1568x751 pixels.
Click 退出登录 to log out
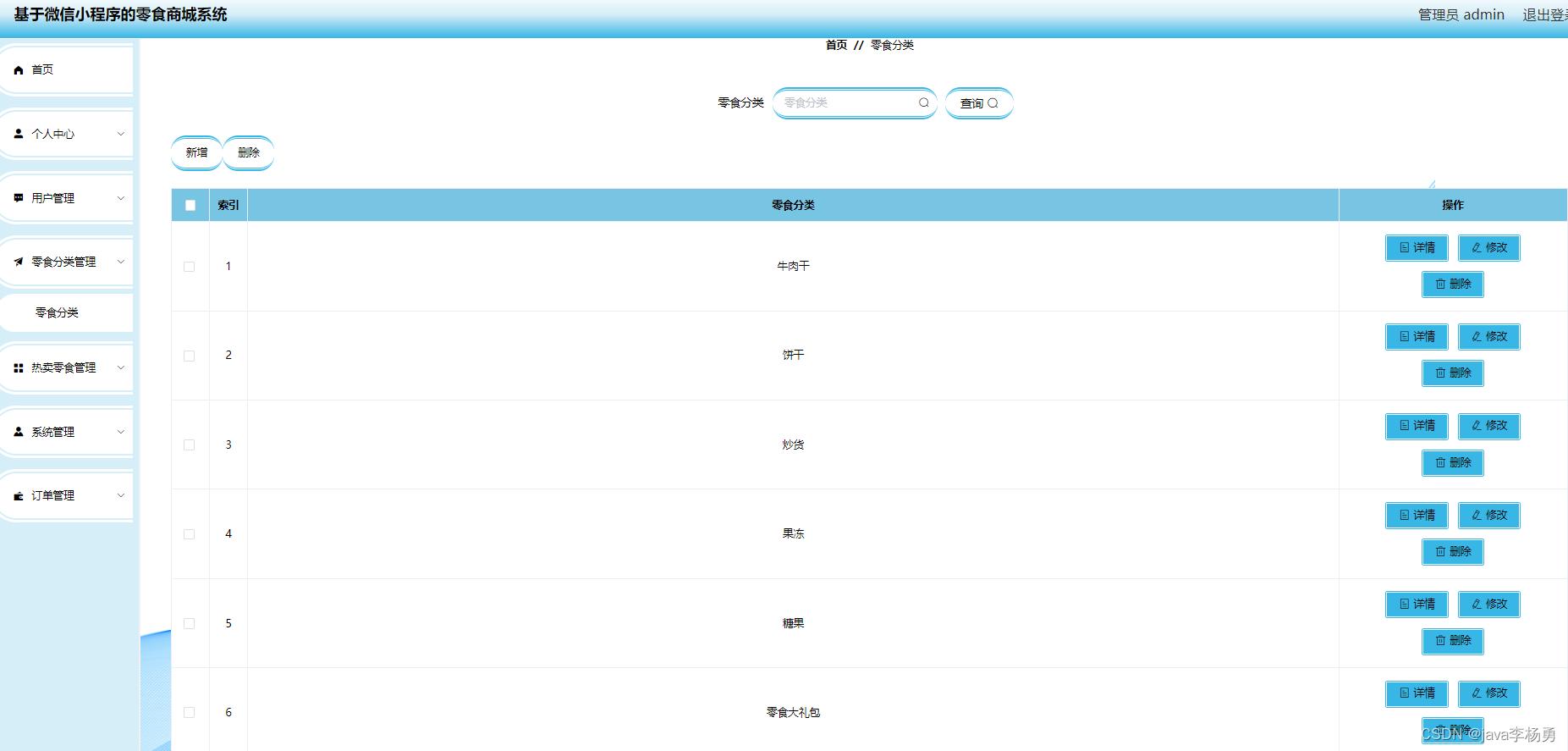tap(1545, 15)
